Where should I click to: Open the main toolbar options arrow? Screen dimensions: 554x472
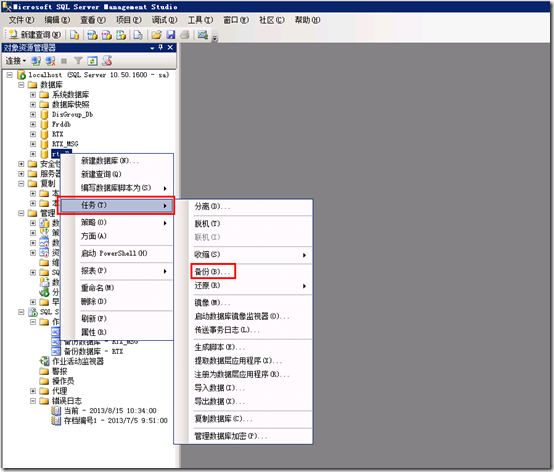pyautogui.click(x=214, y=38)
